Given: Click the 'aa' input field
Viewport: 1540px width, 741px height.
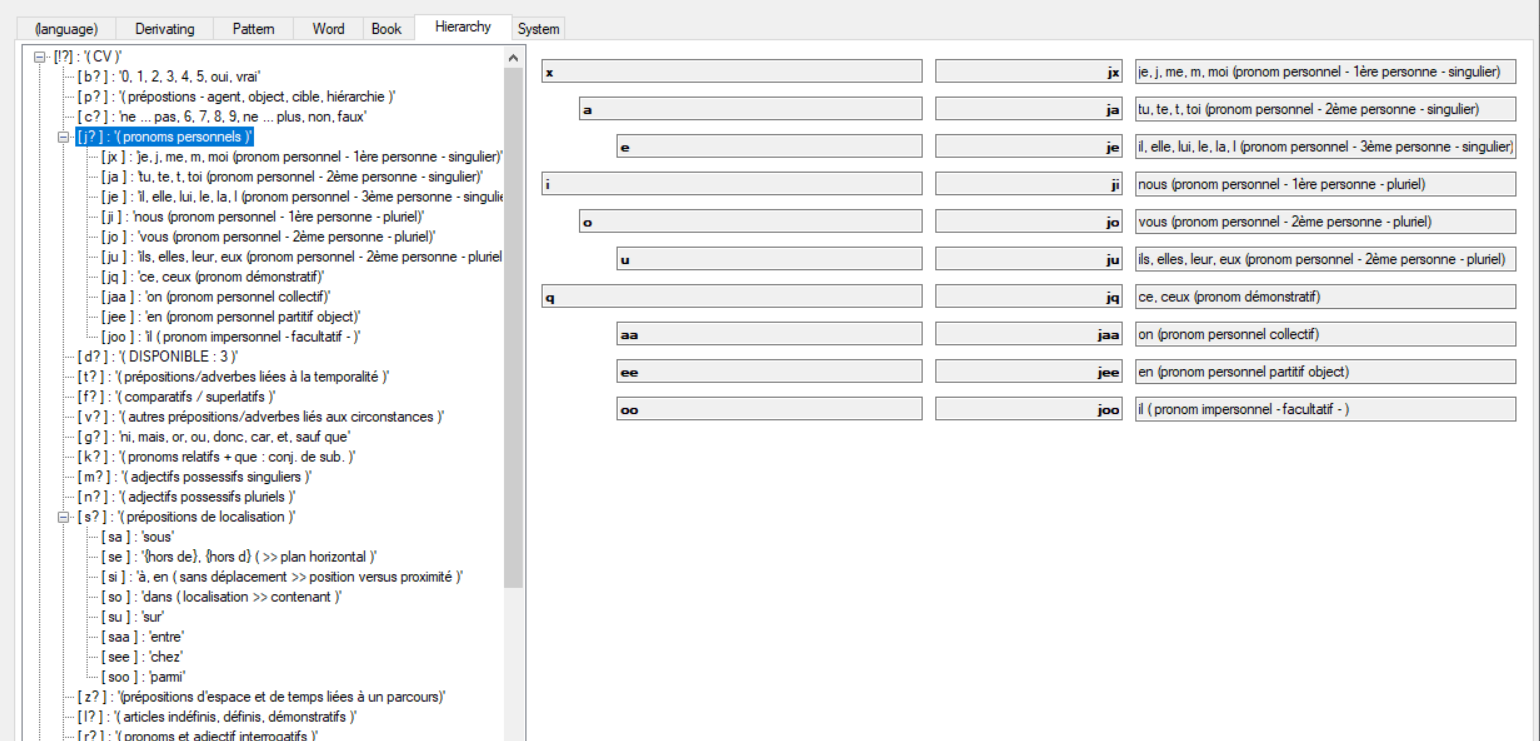Looking at the screenshot, I should (770, 333).
